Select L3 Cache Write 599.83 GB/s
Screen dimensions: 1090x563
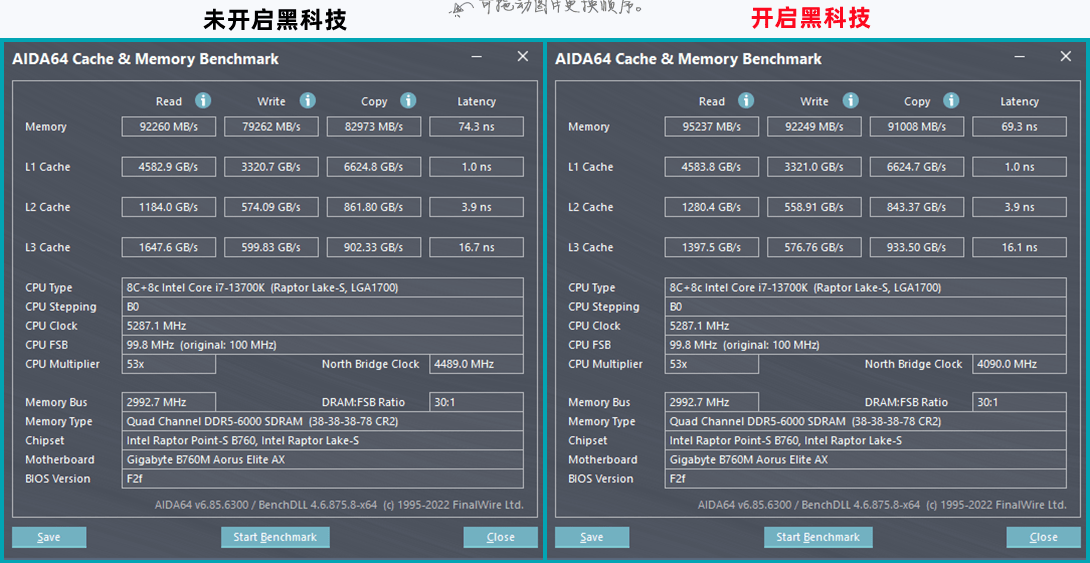click(271, 247)
